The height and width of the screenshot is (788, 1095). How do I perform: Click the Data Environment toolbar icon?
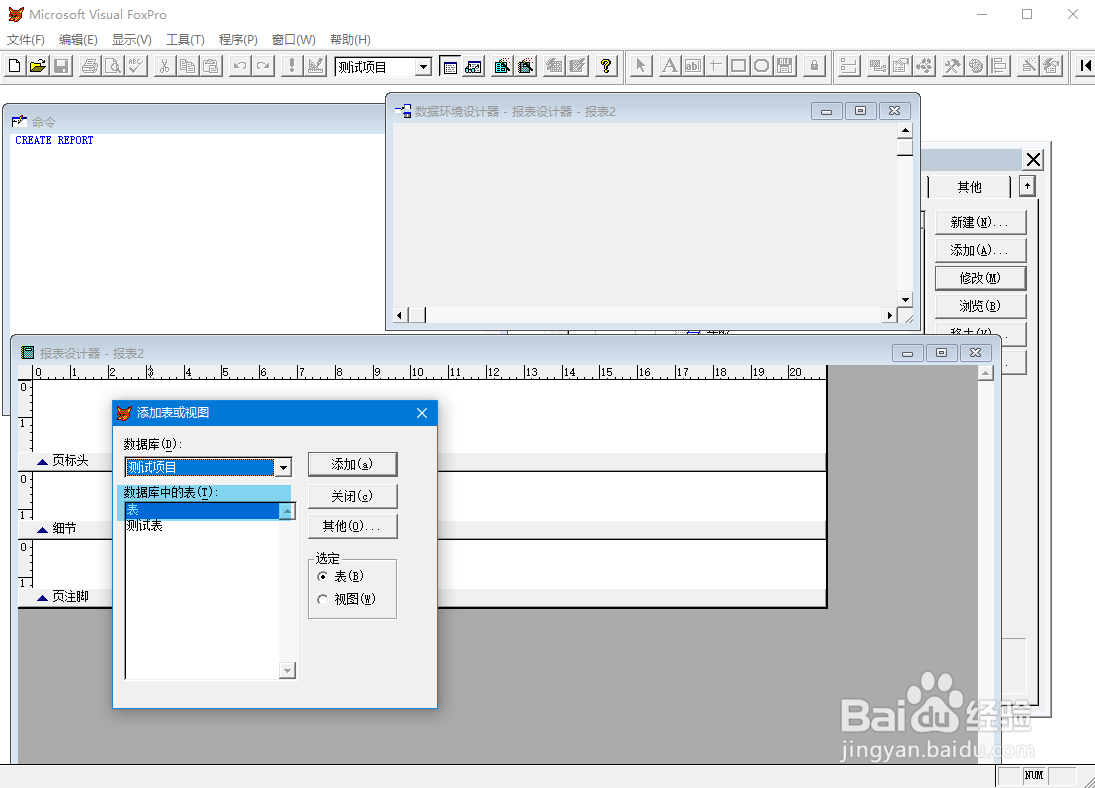[877, 66]
